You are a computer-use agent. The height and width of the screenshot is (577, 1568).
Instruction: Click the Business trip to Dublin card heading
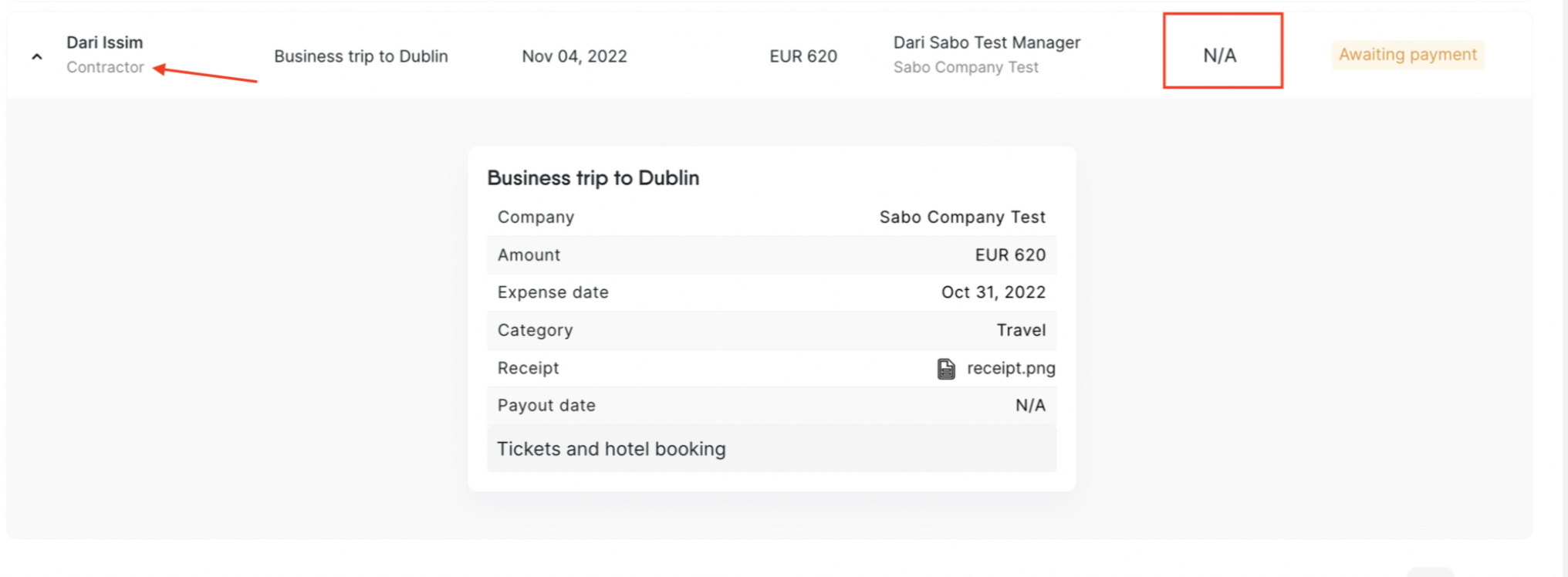[593, 178]
